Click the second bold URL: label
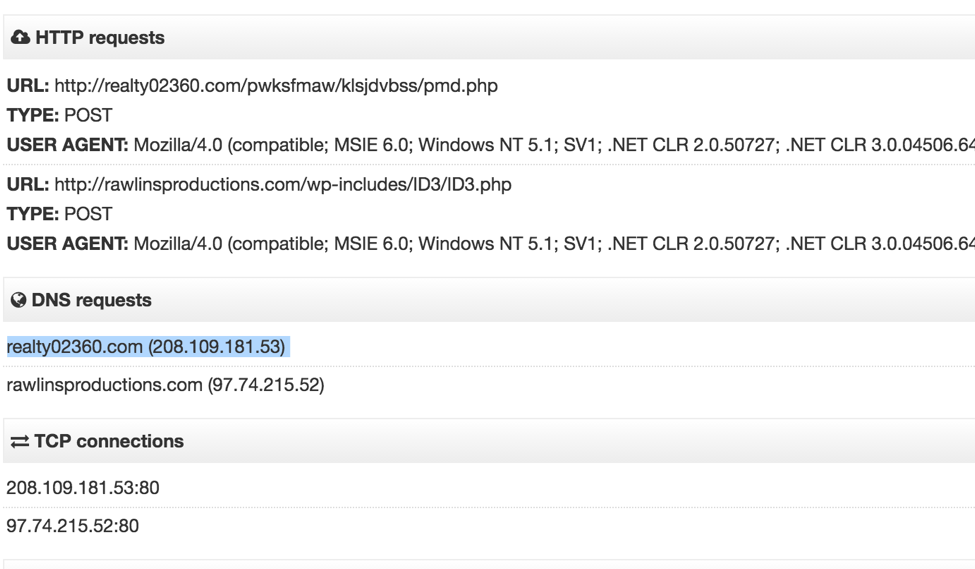This screenshot has width=975, height=569. point(28,184)
